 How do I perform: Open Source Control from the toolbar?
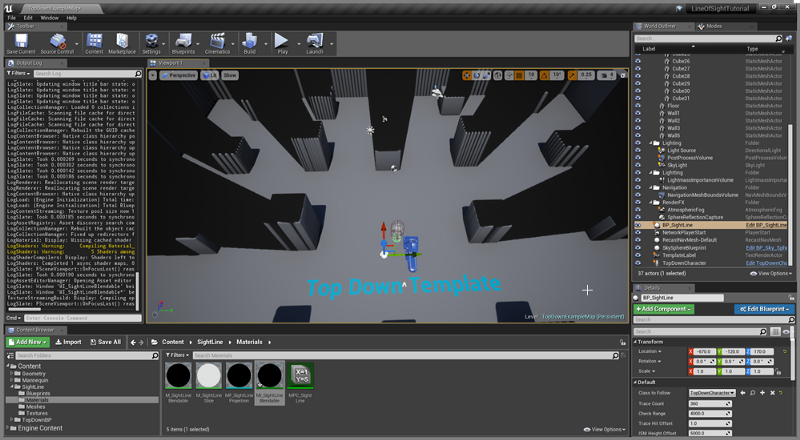[x=58, y=43]
